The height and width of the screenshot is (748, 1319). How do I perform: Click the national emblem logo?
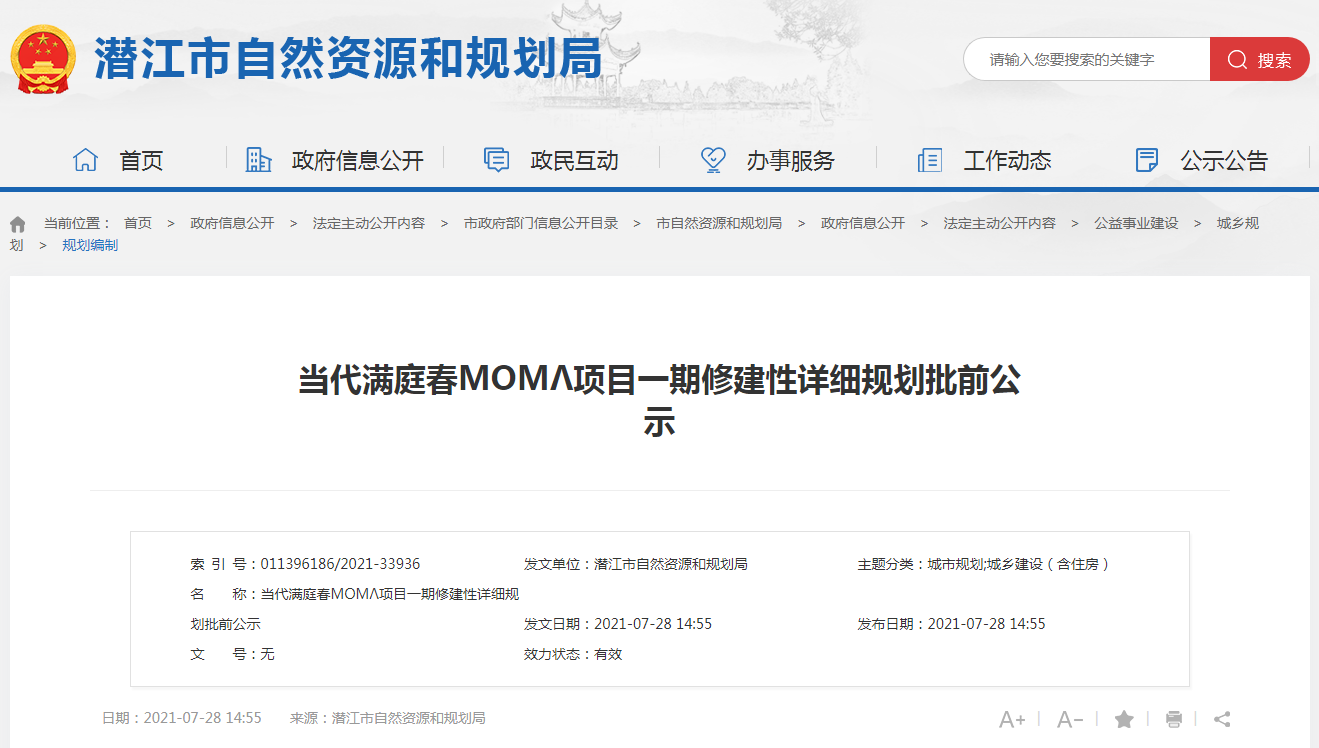pyautogui.click(x=43, y=60)
